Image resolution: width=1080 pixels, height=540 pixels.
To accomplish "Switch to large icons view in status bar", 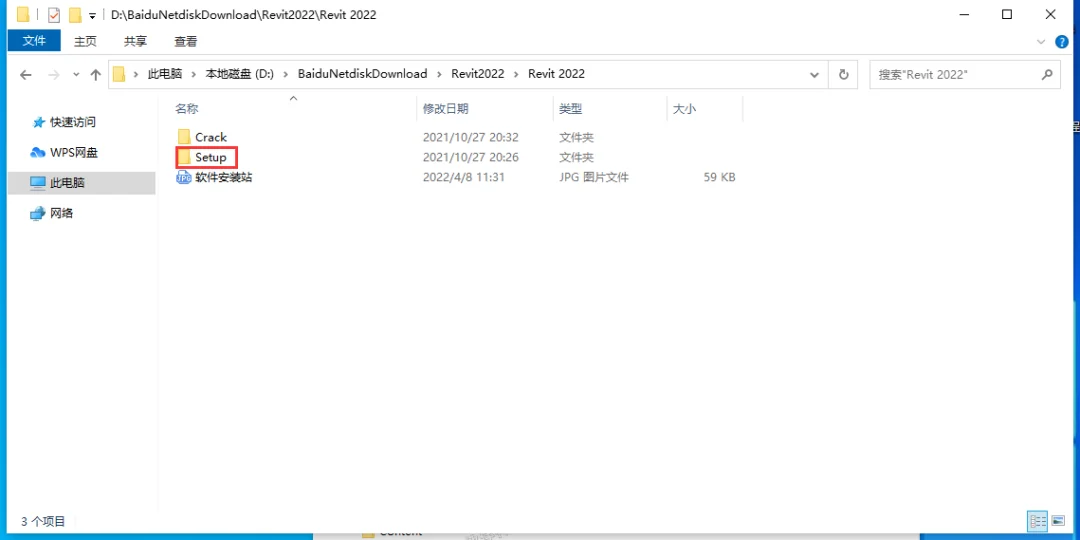I will point(1057,520).
